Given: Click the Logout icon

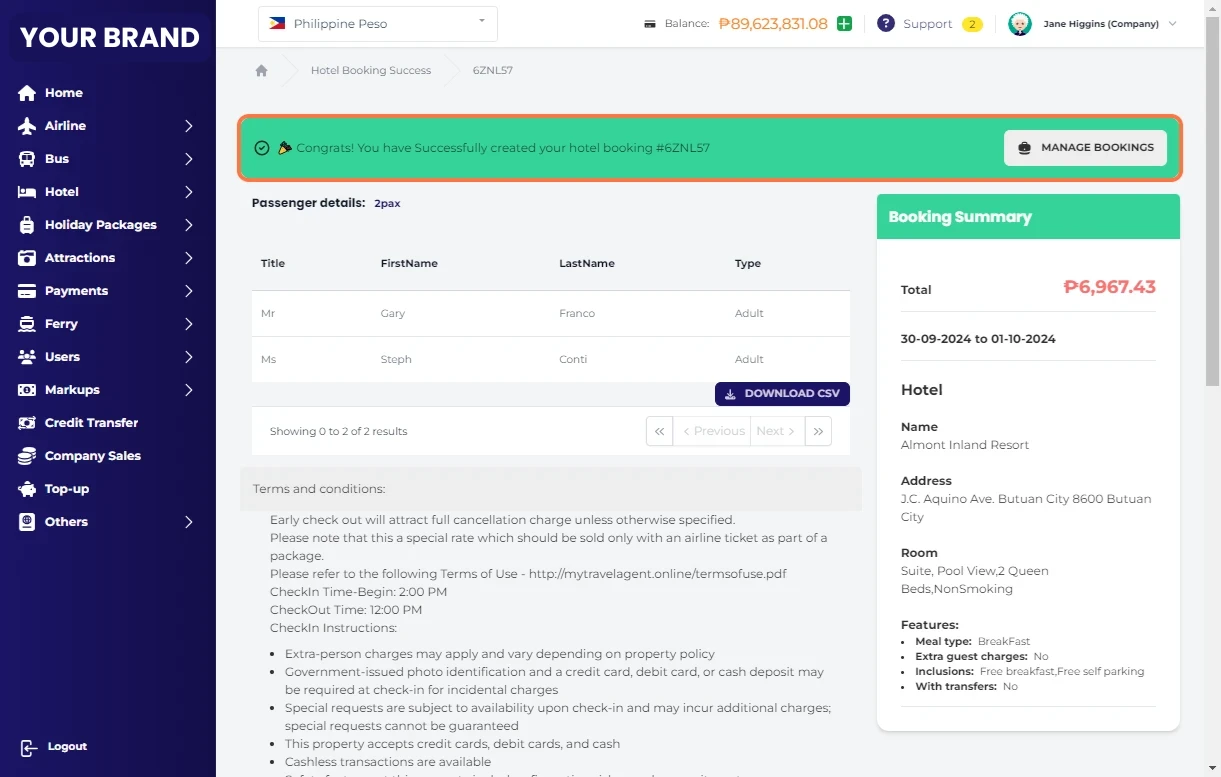Looking at the screenshot, I should 29,747.
